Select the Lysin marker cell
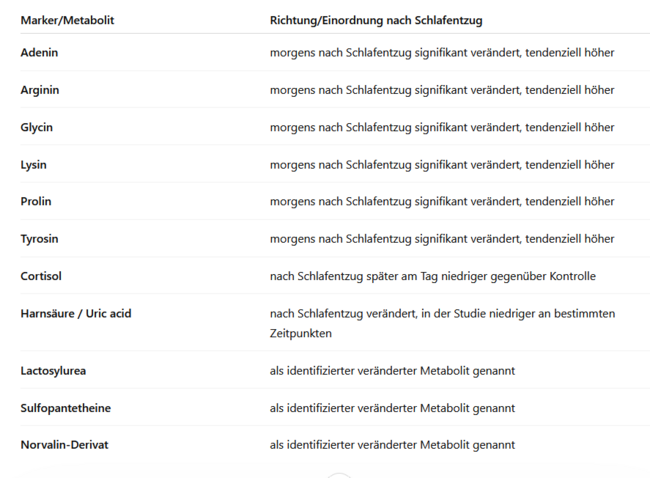Image resolution: width=650 pixels, height=478 pixels. (34, 165)
